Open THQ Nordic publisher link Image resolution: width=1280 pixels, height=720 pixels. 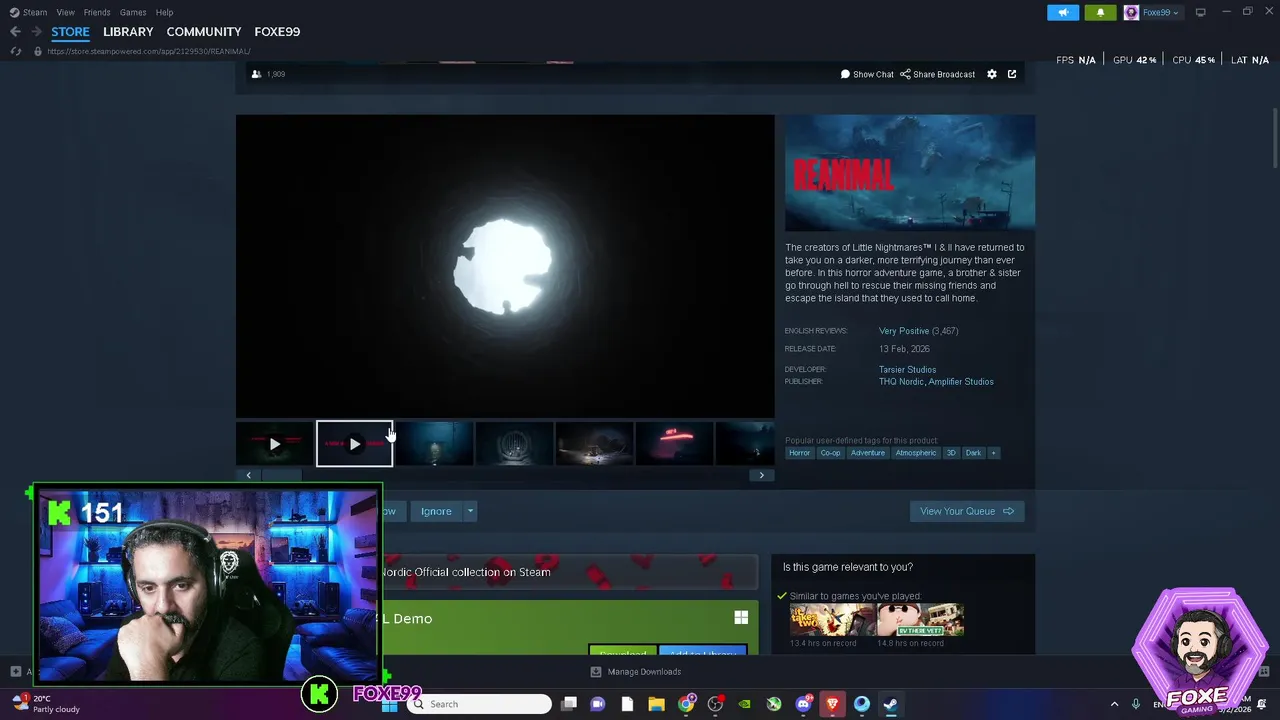click(901, 382)
